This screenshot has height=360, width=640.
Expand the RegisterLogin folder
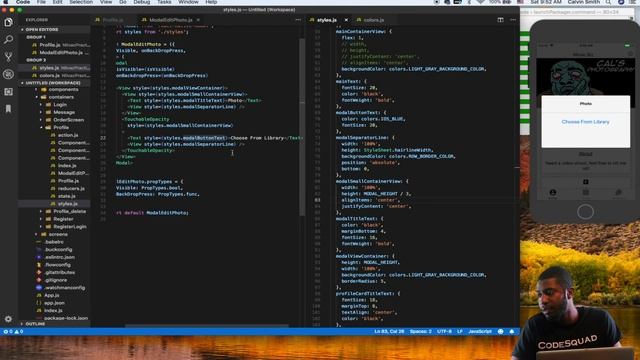click(x=69, y=227)
